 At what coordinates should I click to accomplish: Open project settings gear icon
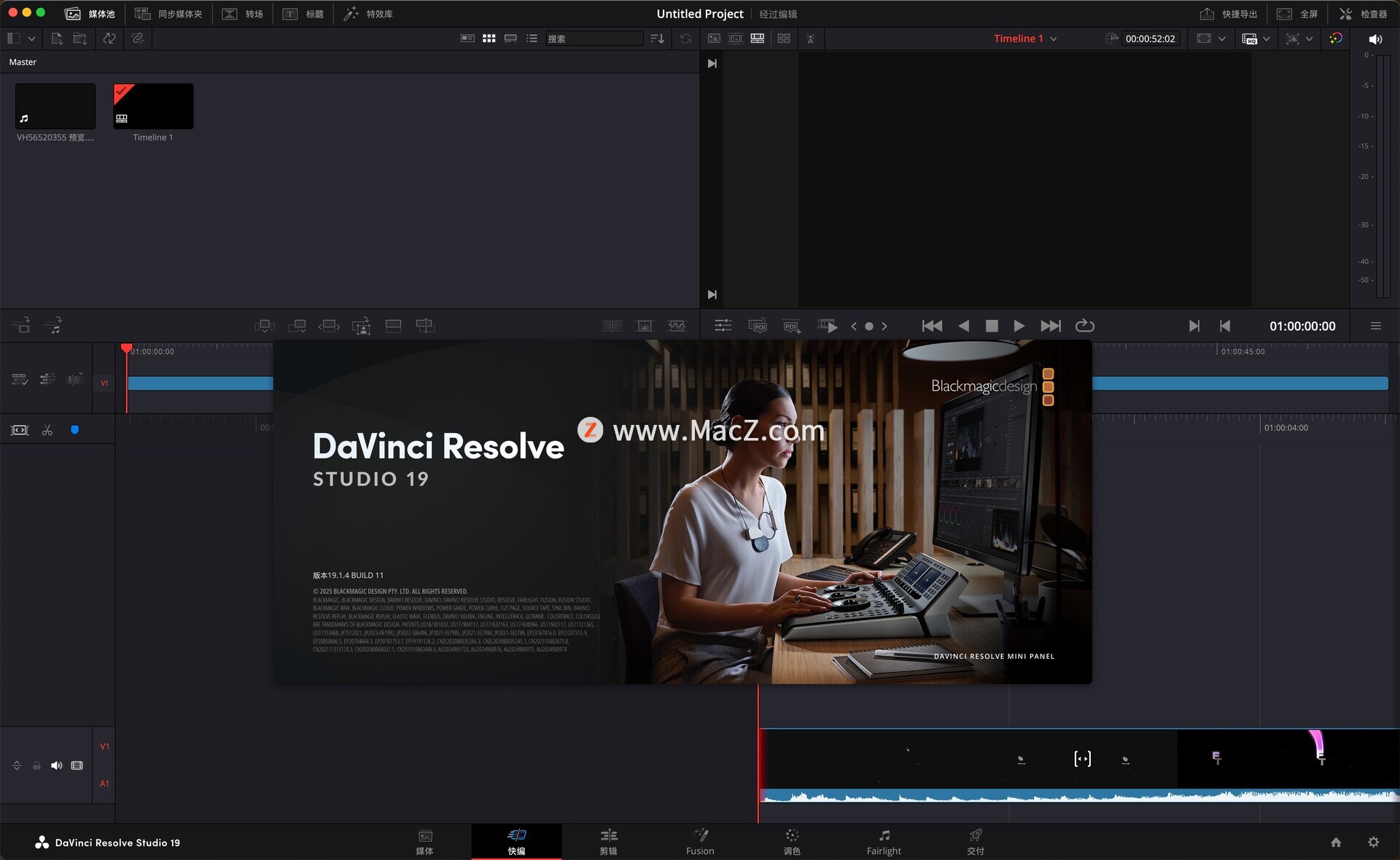[1373, 842]
